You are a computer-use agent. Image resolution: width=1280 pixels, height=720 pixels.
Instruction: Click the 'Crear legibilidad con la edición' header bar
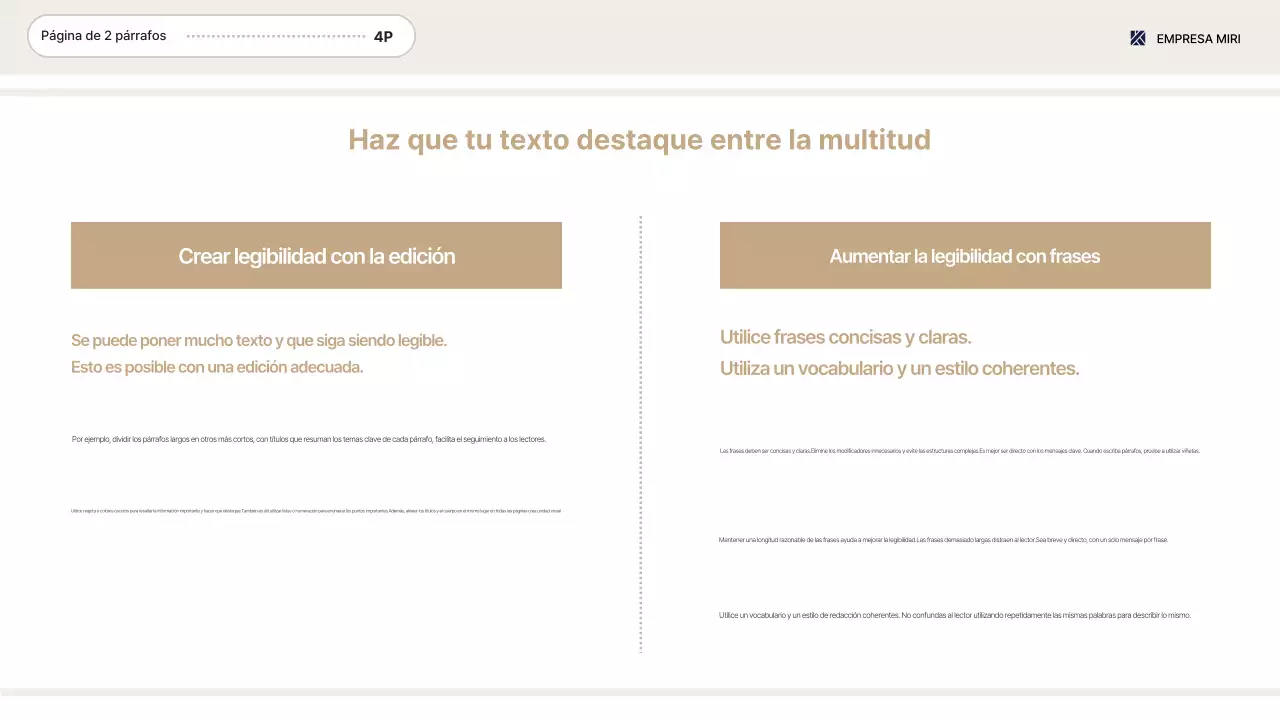[316, 256]
